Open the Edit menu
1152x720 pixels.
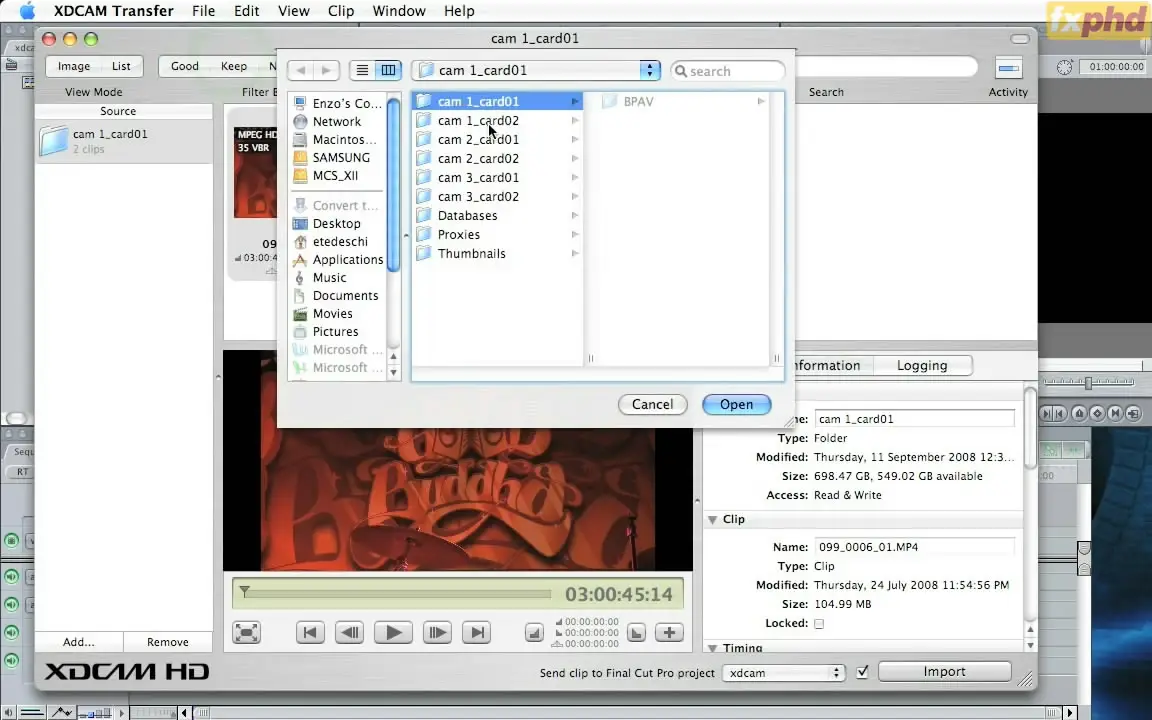[x=247, y=11]
